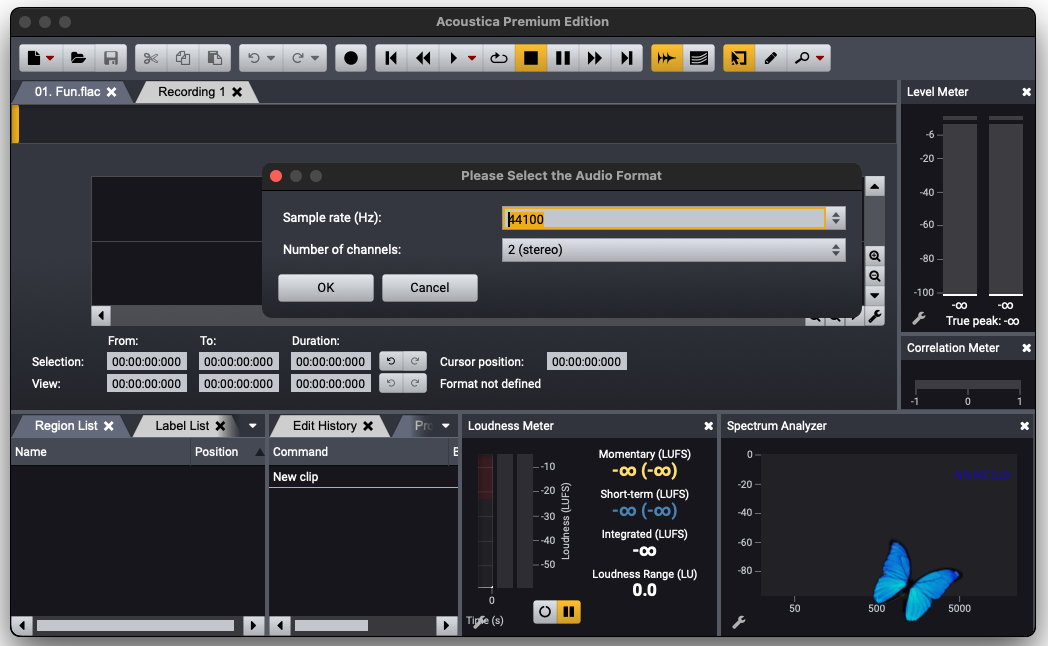
Task: Click the Undo arrow in the toolbar
Action: coord(254,58)
